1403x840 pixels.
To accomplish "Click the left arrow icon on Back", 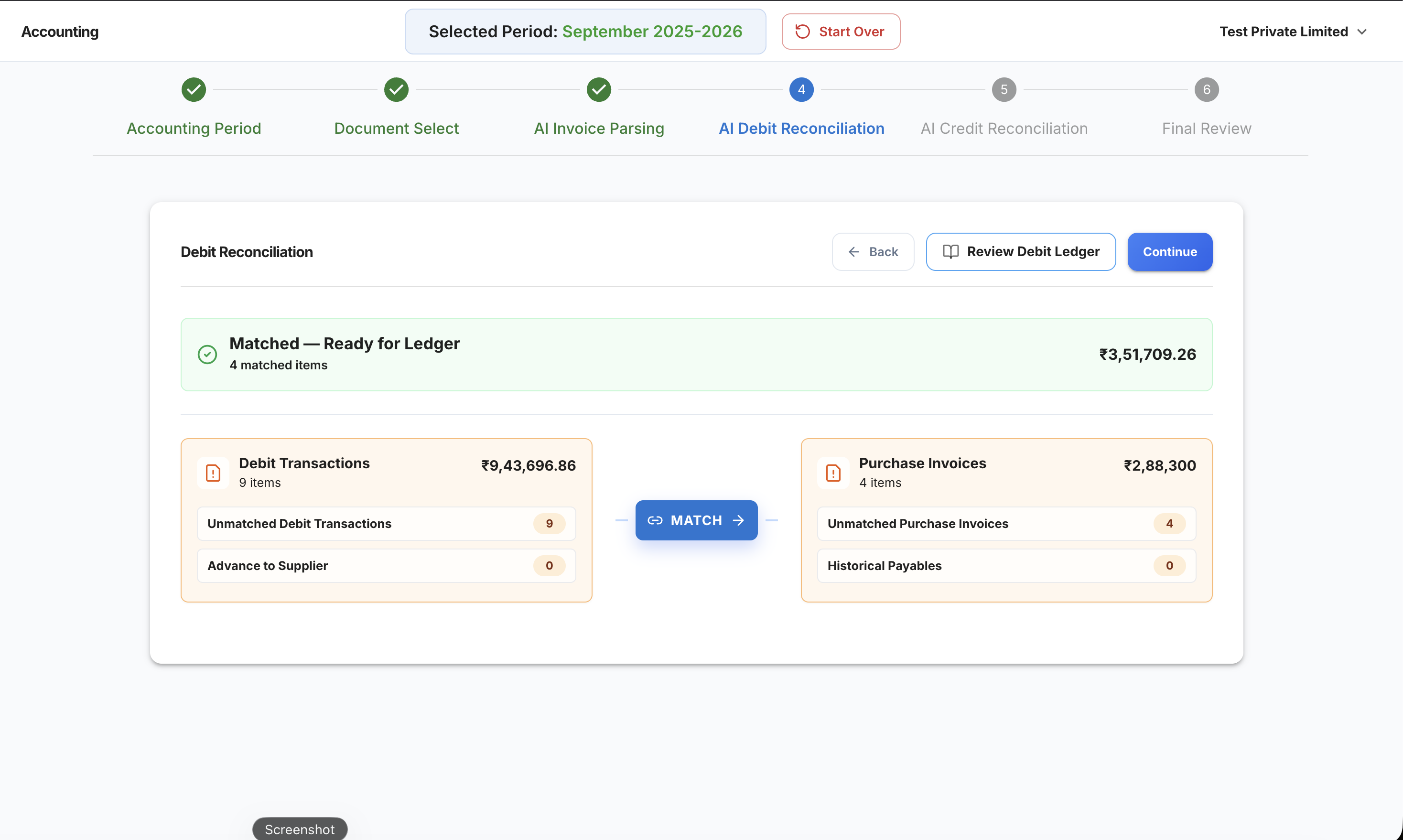I will 854,252.
